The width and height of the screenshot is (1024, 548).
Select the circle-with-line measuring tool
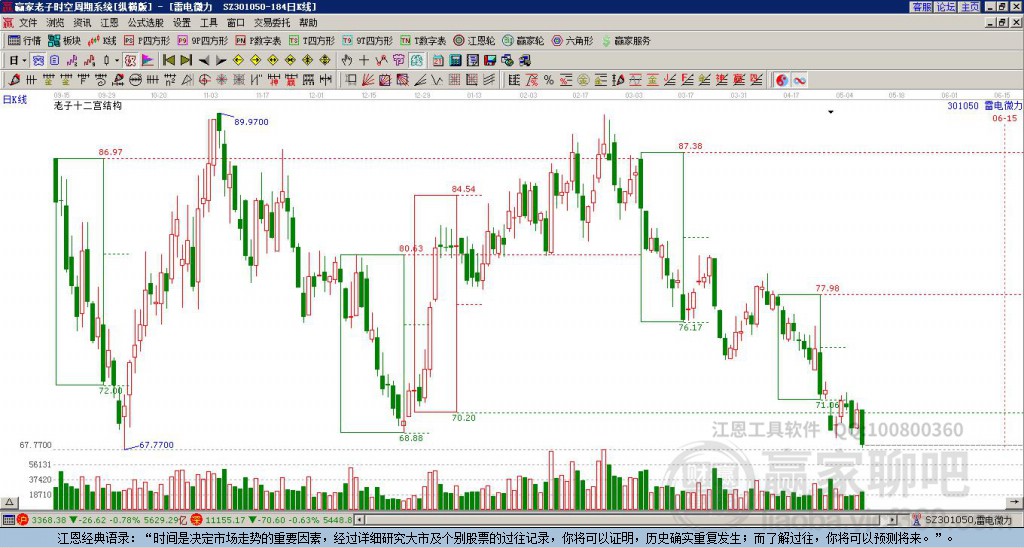pyautogui.click(x=135, y=80)
